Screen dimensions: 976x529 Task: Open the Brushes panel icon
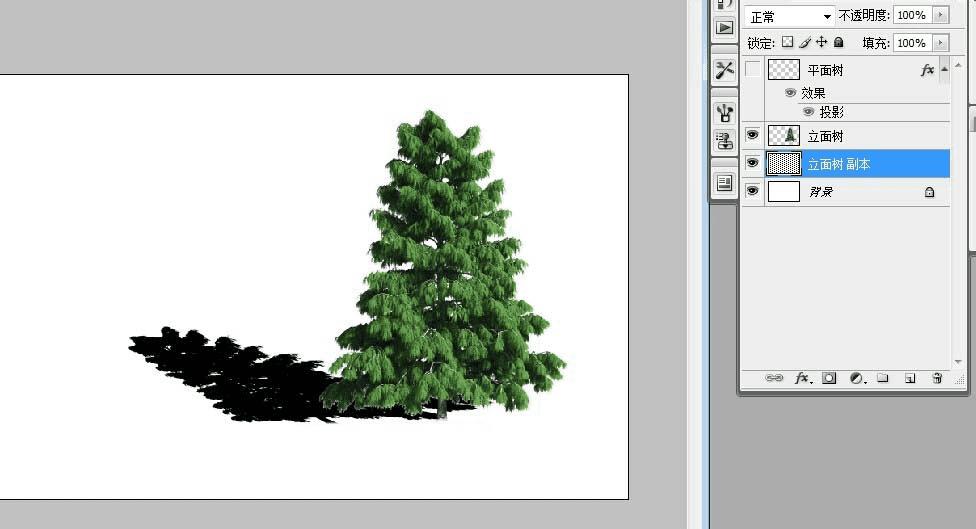coord(725,113)
